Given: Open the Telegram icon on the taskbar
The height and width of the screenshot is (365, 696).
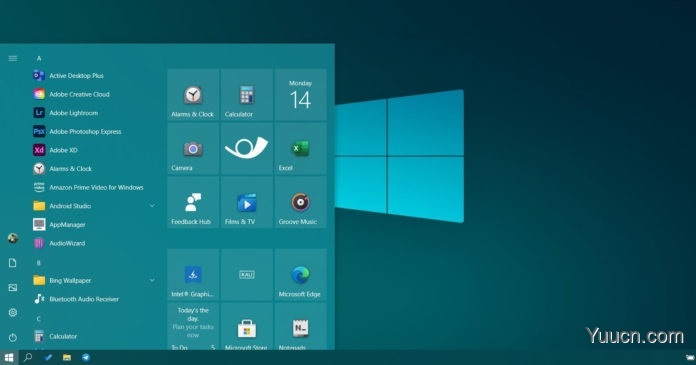Looking at the screenshot, I should pyautogui.click(x=86, y=357).
